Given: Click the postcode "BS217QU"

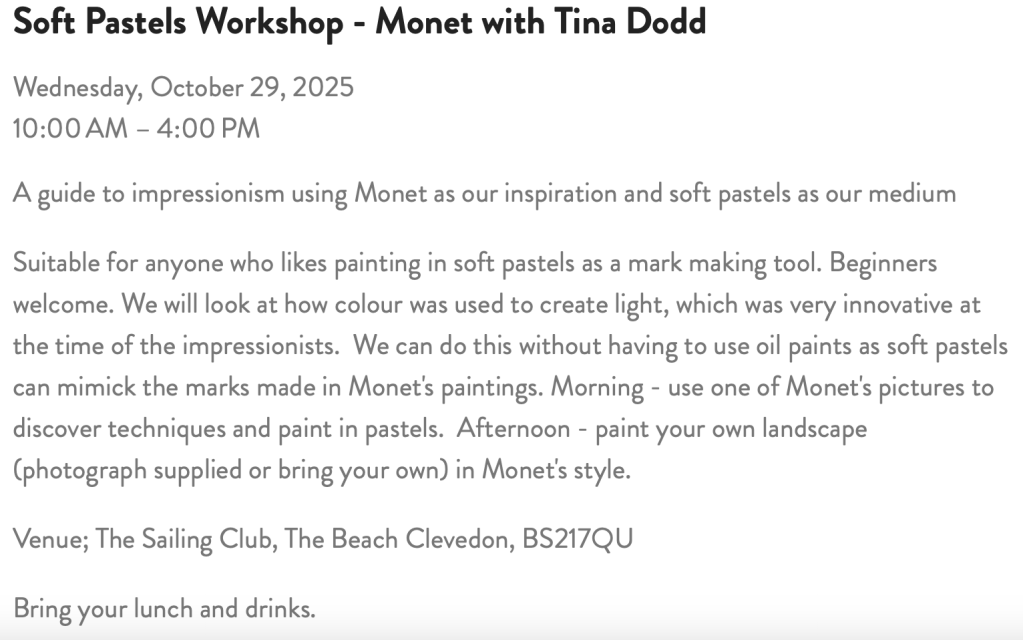Looking at the screenshot, I should click(577, 539).
